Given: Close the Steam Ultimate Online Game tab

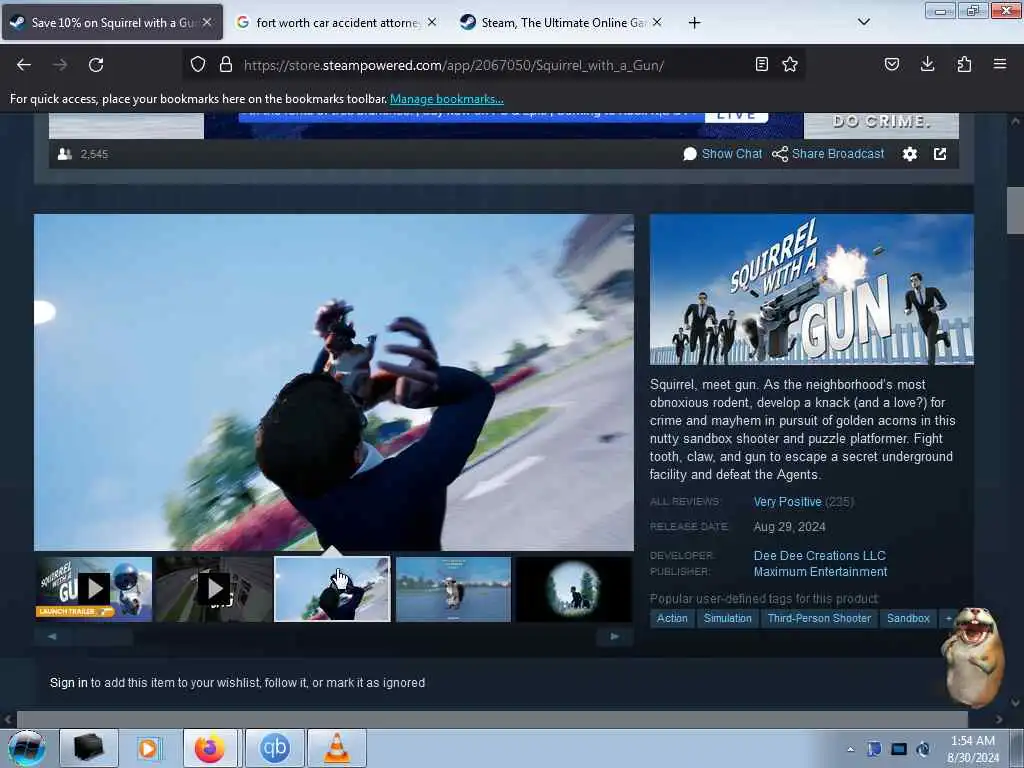Looking at the screenshot, I should [657, 22].
